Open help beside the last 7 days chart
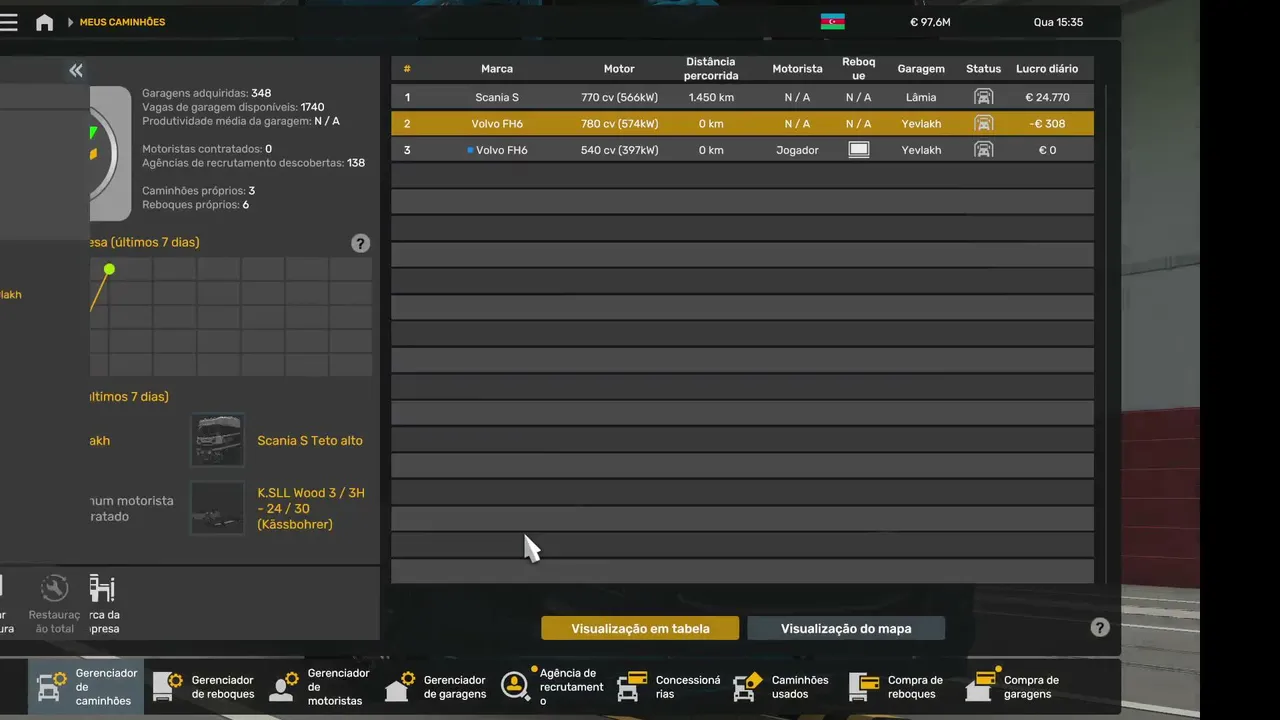This screenshot has width=1280, height=720. coord(361,243)
